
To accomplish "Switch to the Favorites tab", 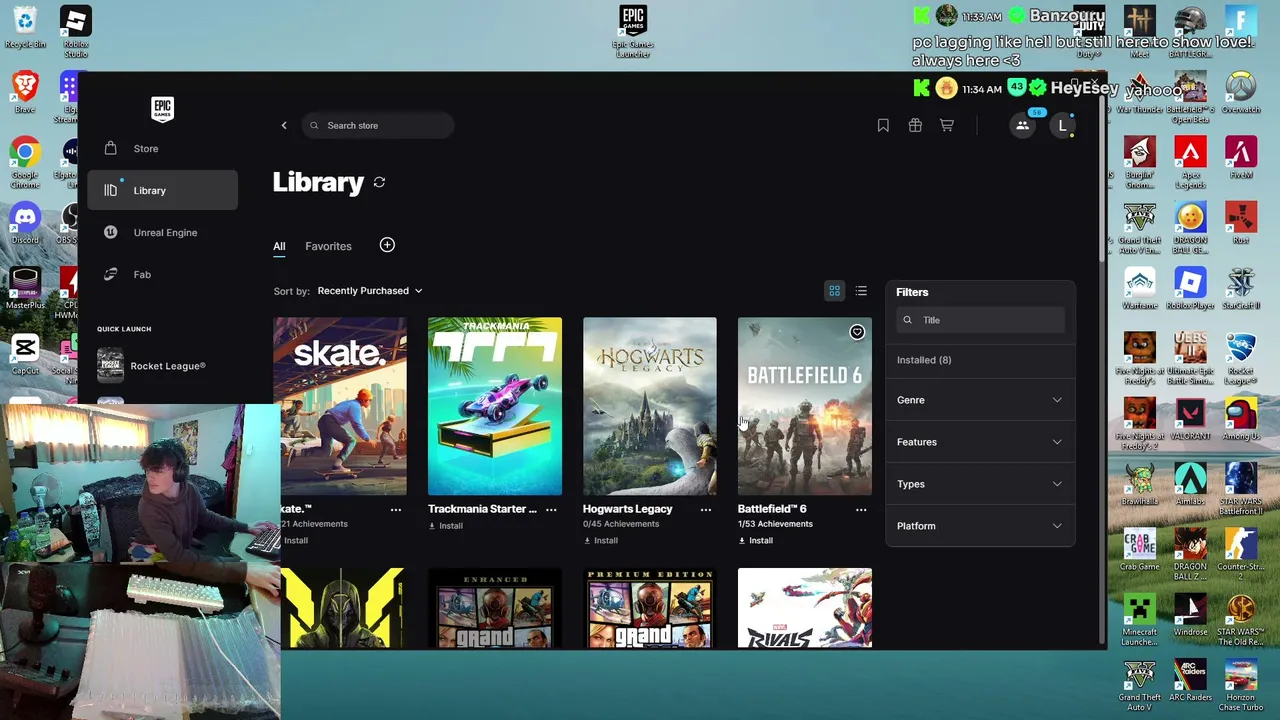I will (x=328, y=246).
